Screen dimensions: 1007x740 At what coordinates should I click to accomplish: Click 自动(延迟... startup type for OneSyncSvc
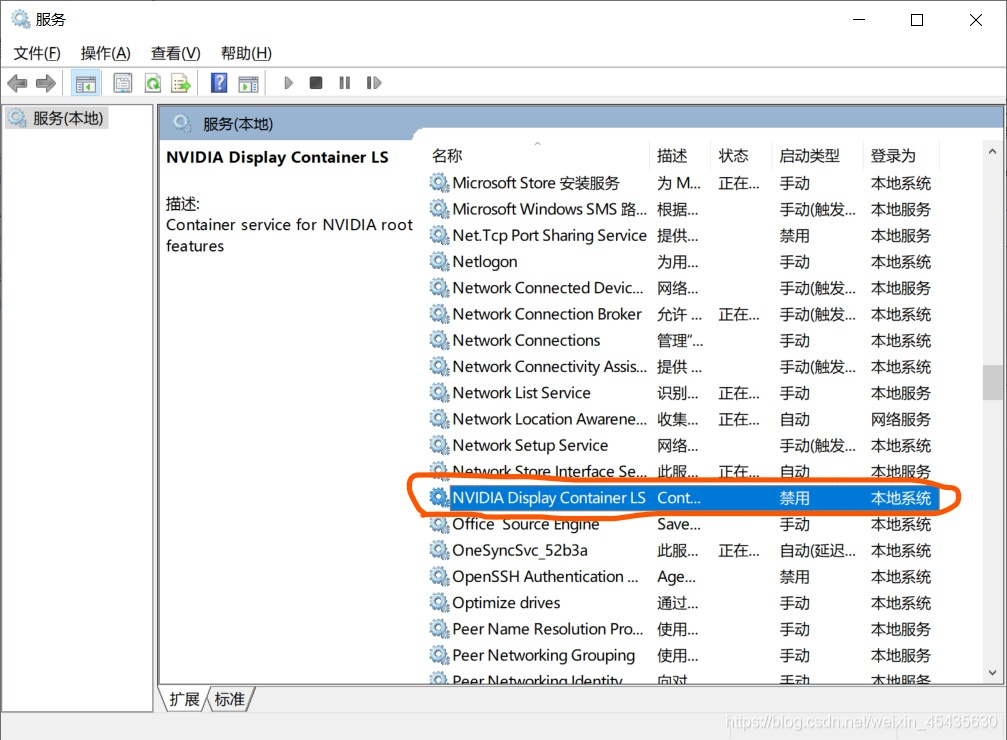817,551
